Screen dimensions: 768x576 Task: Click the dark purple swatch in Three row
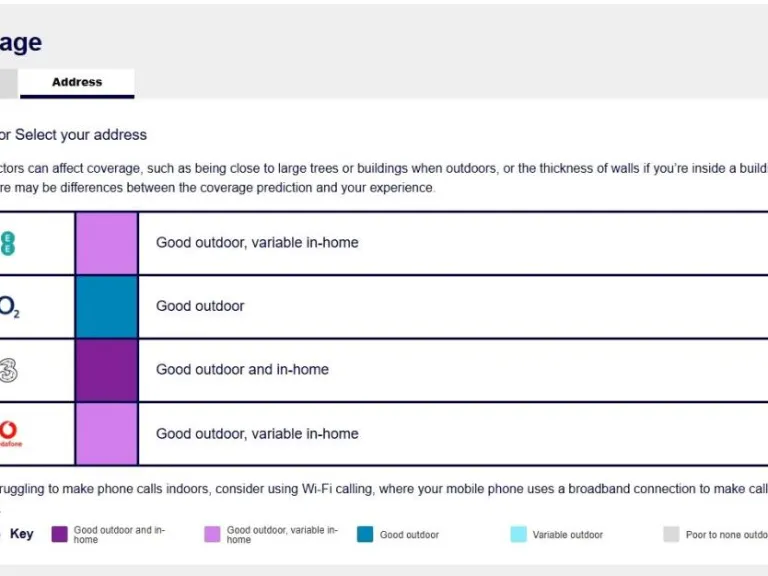coord(106,370)
